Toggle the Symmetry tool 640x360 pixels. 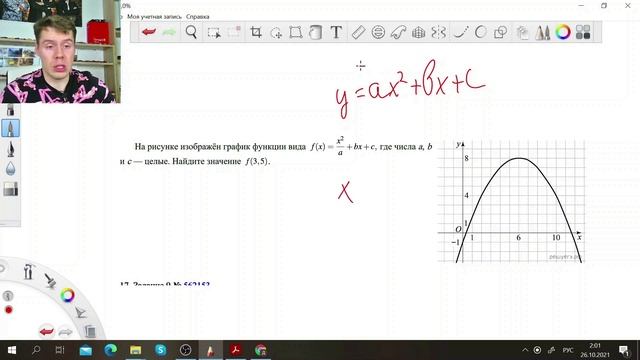pyautogui.click(x=438, y=32)
